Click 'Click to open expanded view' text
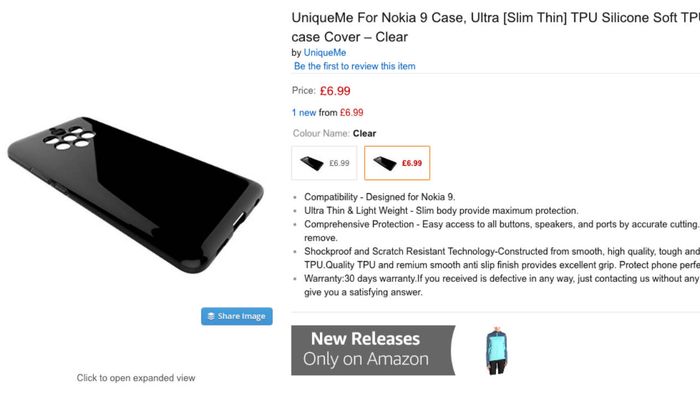This screenshot has width=700, height=394. [136, 378]
